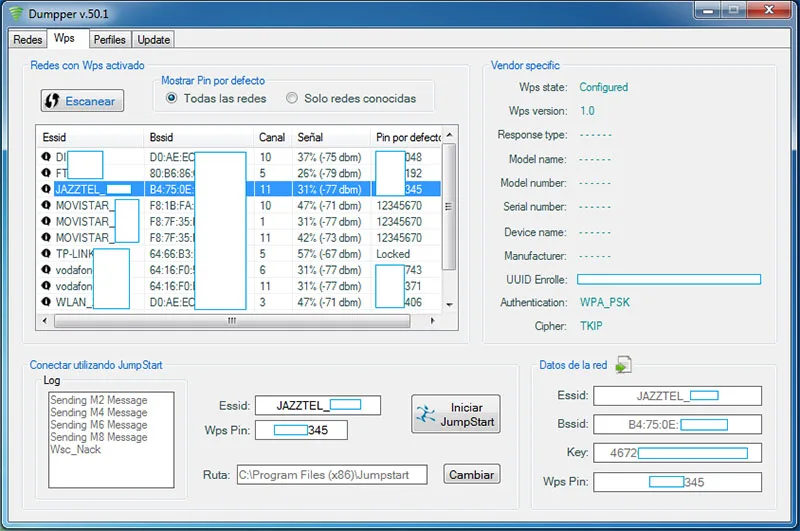This screenshot has height=531, width=800.
Task: Click the 57% (-67 dbm) signal cell
Action: (329, 254)
